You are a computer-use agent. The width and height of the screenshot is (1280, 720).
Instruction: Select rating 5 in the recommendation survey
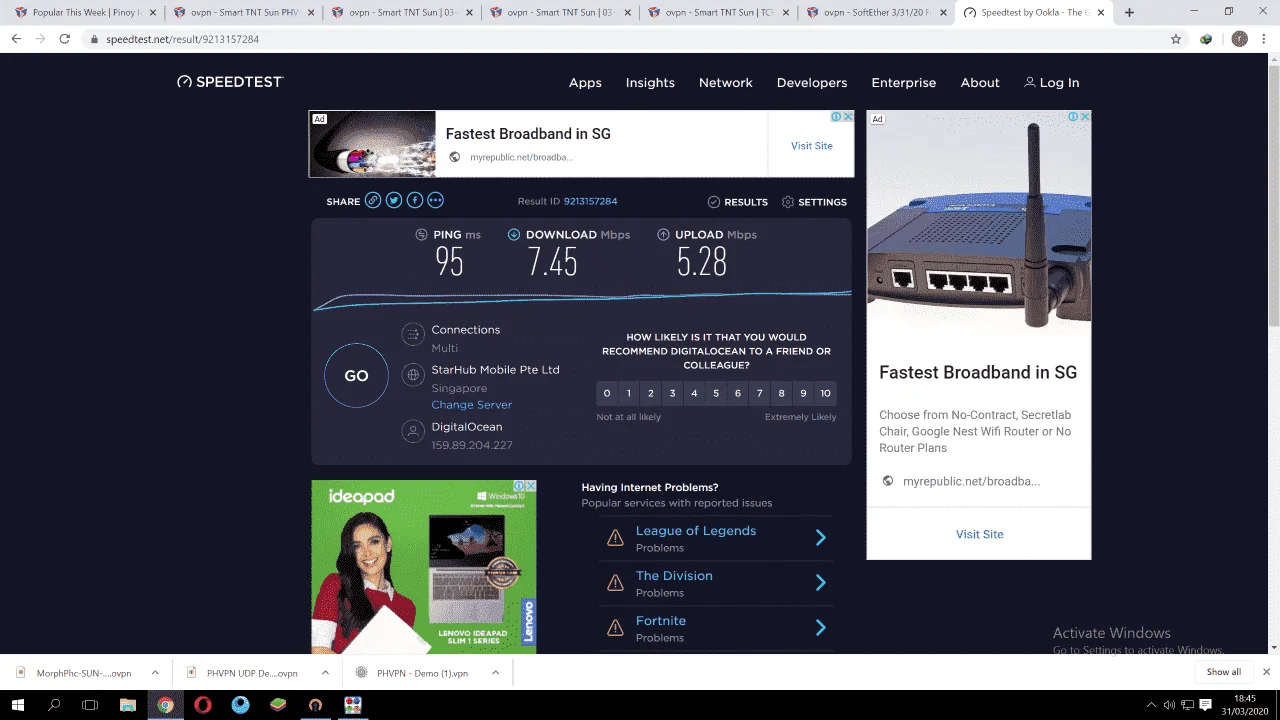coord(716,393)
